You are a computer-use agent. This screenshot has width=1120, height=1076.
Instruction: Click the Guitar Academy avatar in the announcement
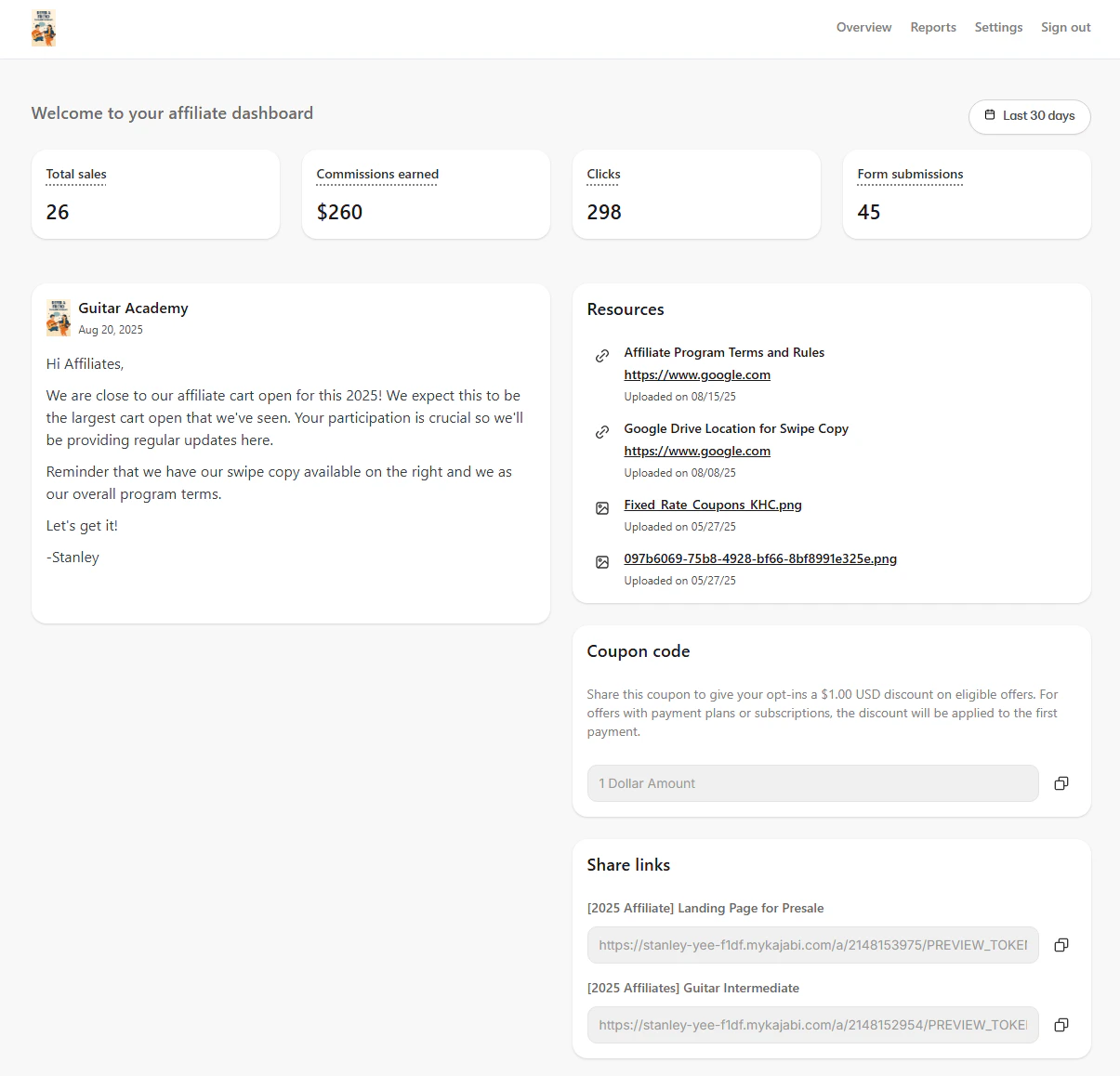[x=58, y=317]
